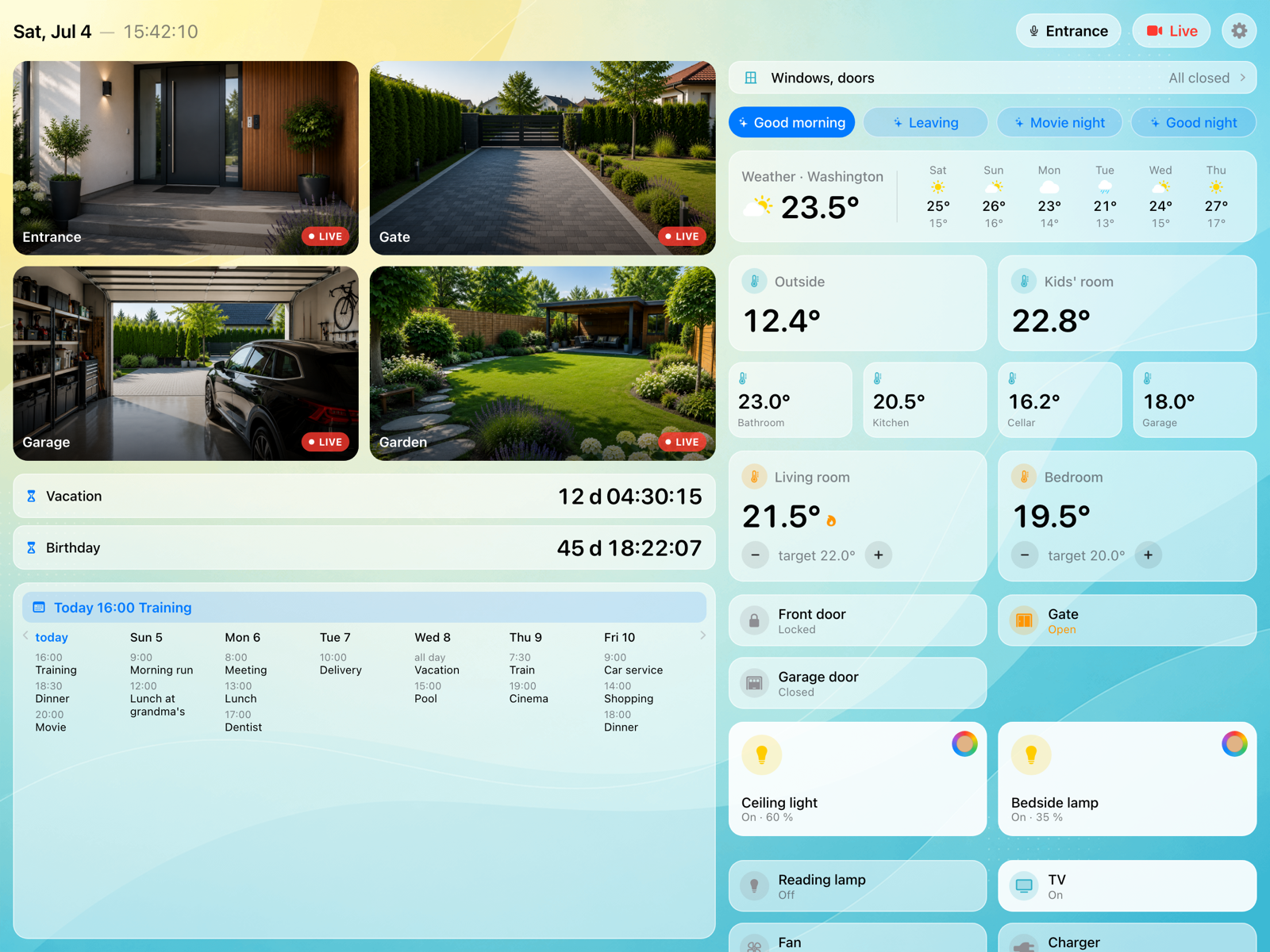The height and width of the screenshot is (952, 1270).
Task: Open the Kitchen temperature tile
Action: point(925,400)
